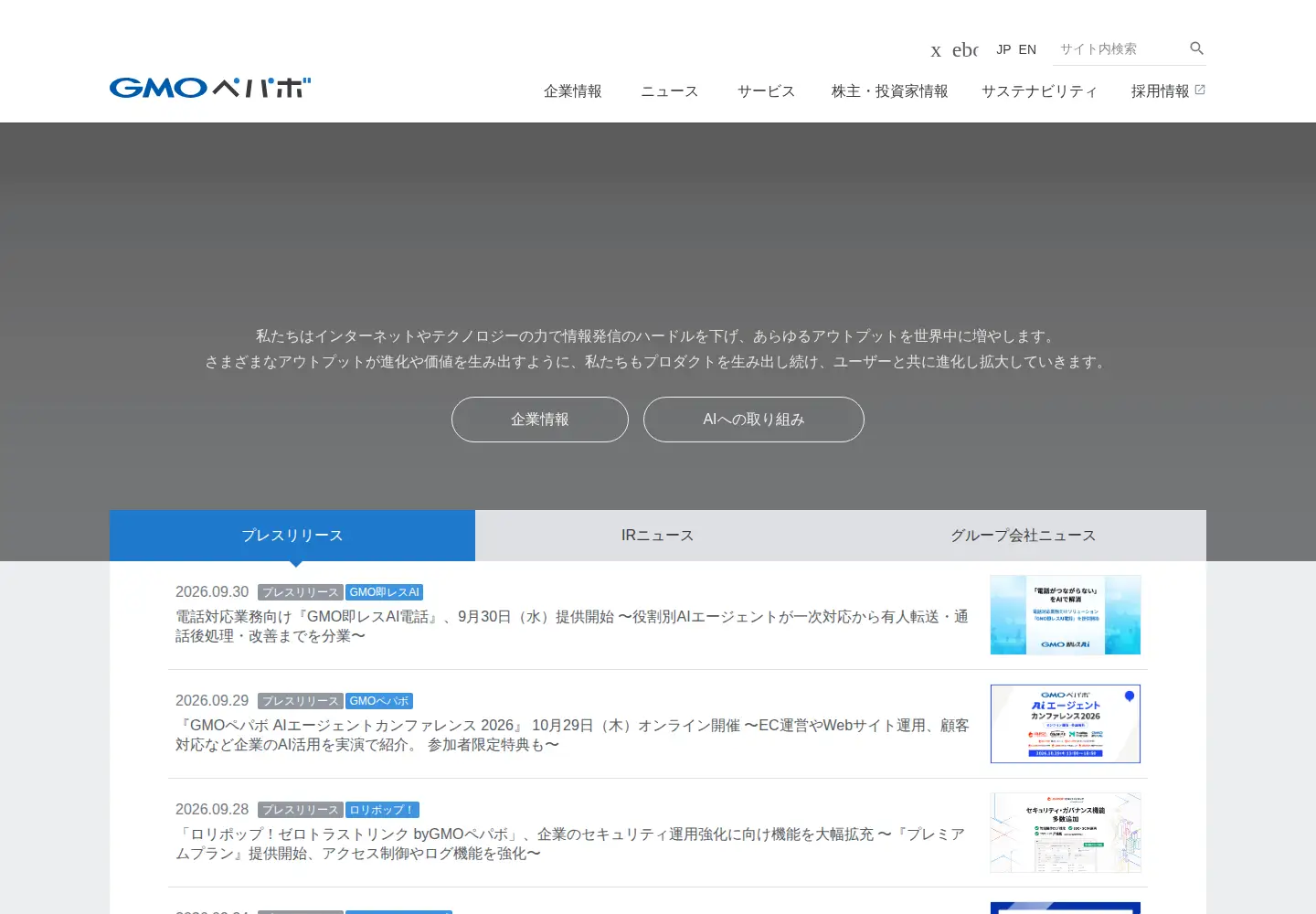Open the サステナビリティ menu

pyautogui.click(x=1039, y=91)
